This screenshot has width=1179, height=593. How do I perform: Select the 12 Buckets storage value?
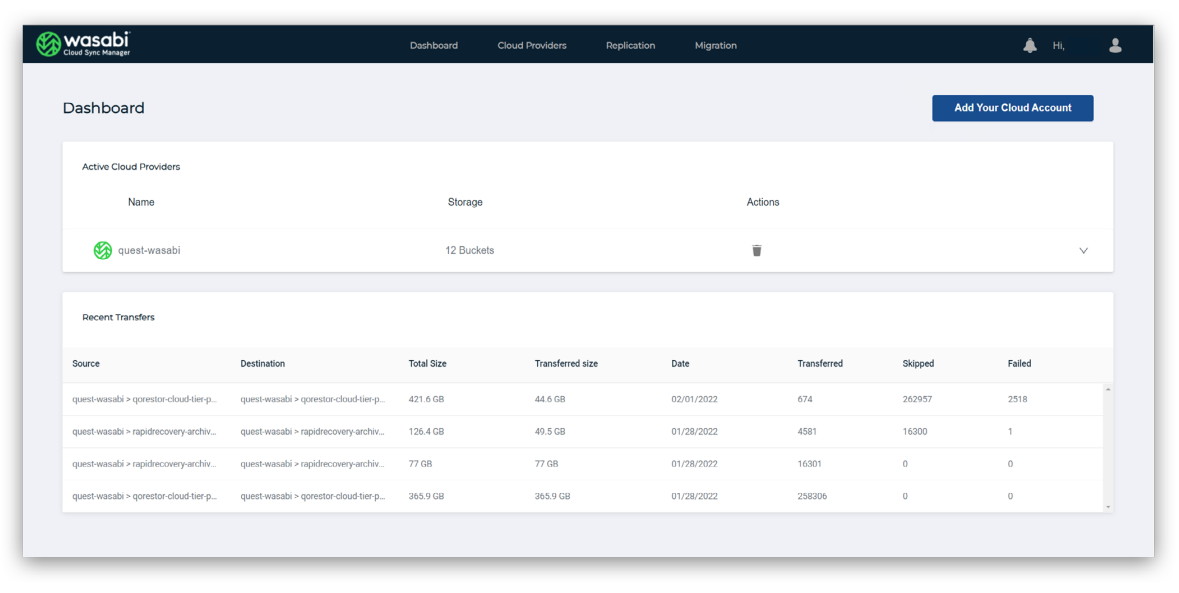tap(470, 250)
